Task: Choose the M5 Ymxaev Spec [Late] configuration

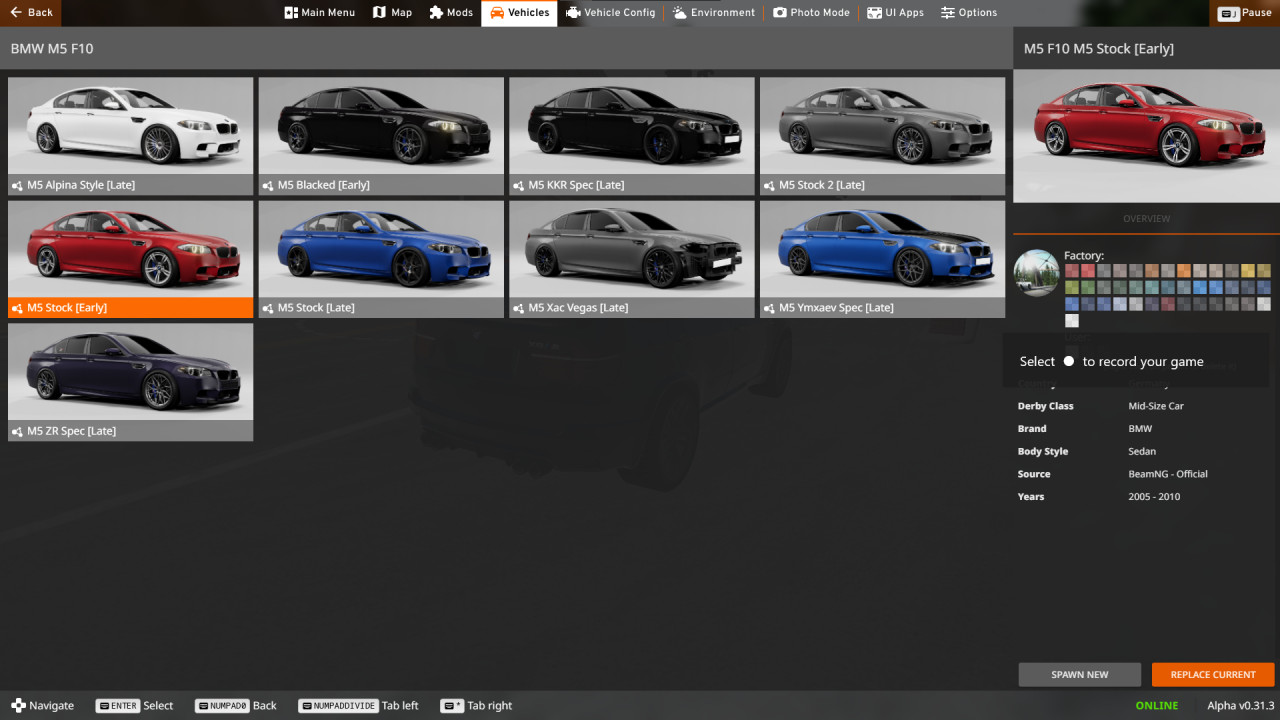Action: click(882, 259)
